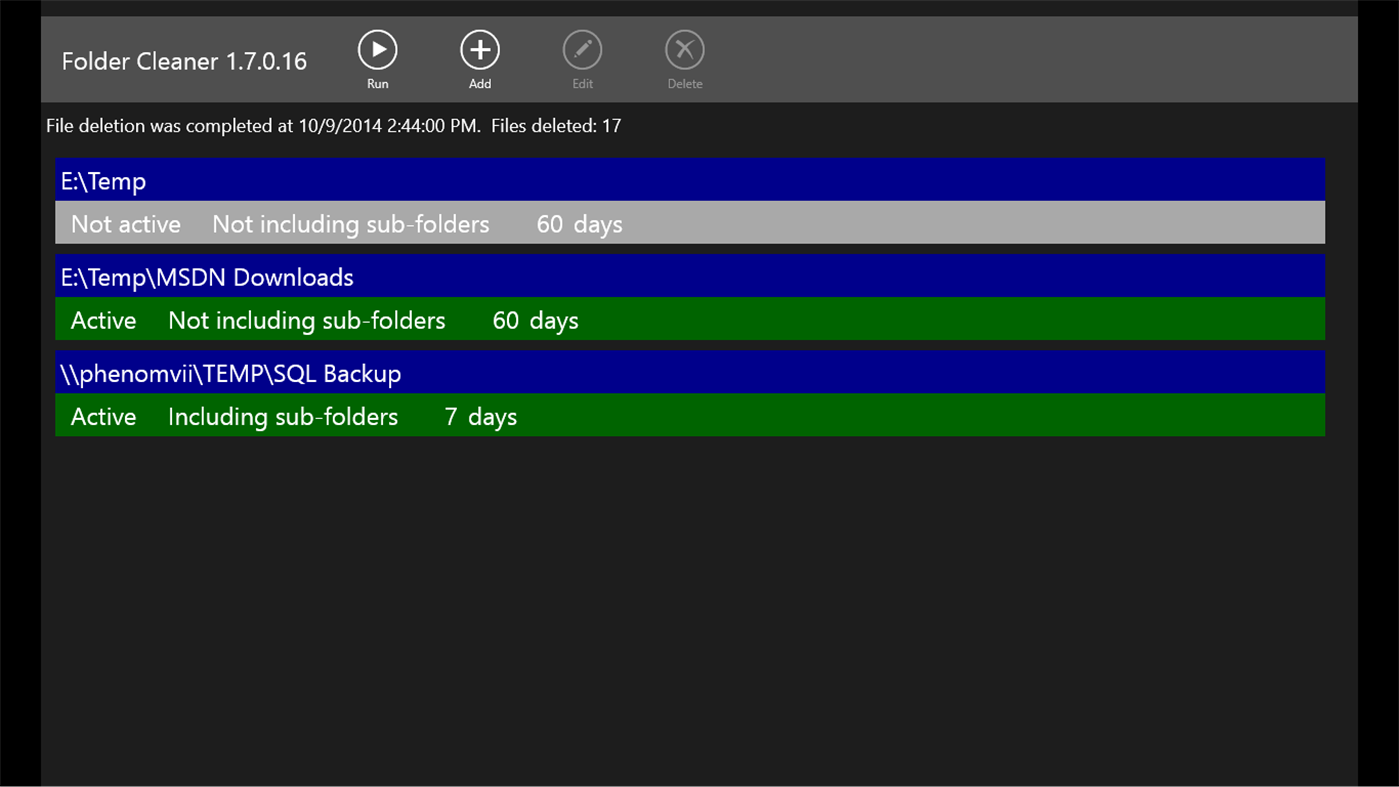Click the Folder Cleaner 1.7.0.16 title
This screenshot has width=1399, height=787.
click(x=184, y=60)
